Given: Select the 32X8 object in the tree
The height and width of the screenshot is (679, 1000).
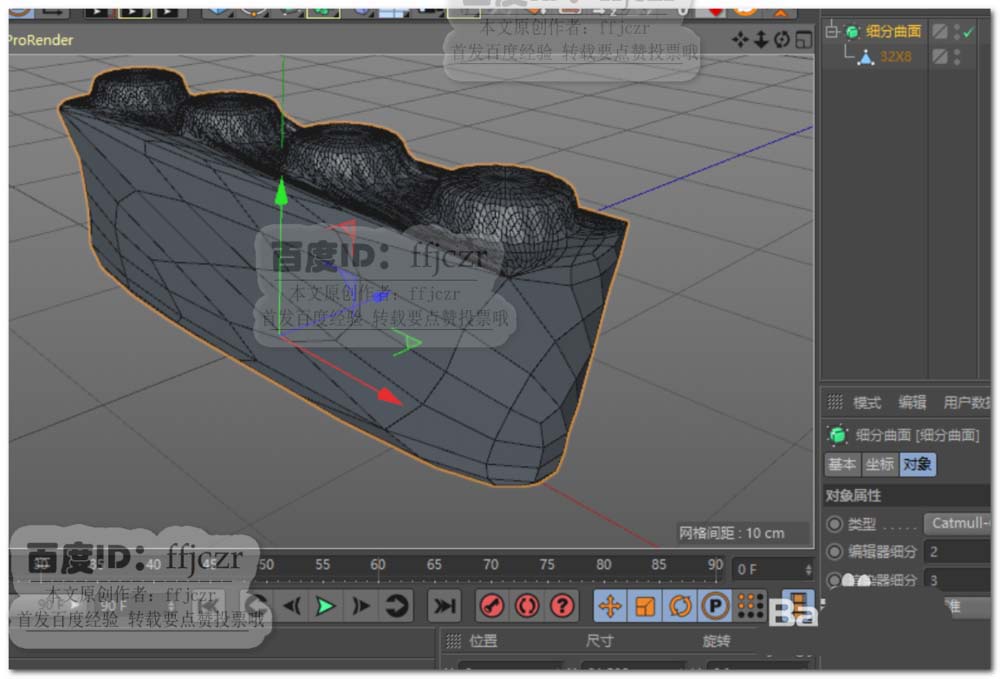Looking at the screenshot, I should click(x=895, y=56).
